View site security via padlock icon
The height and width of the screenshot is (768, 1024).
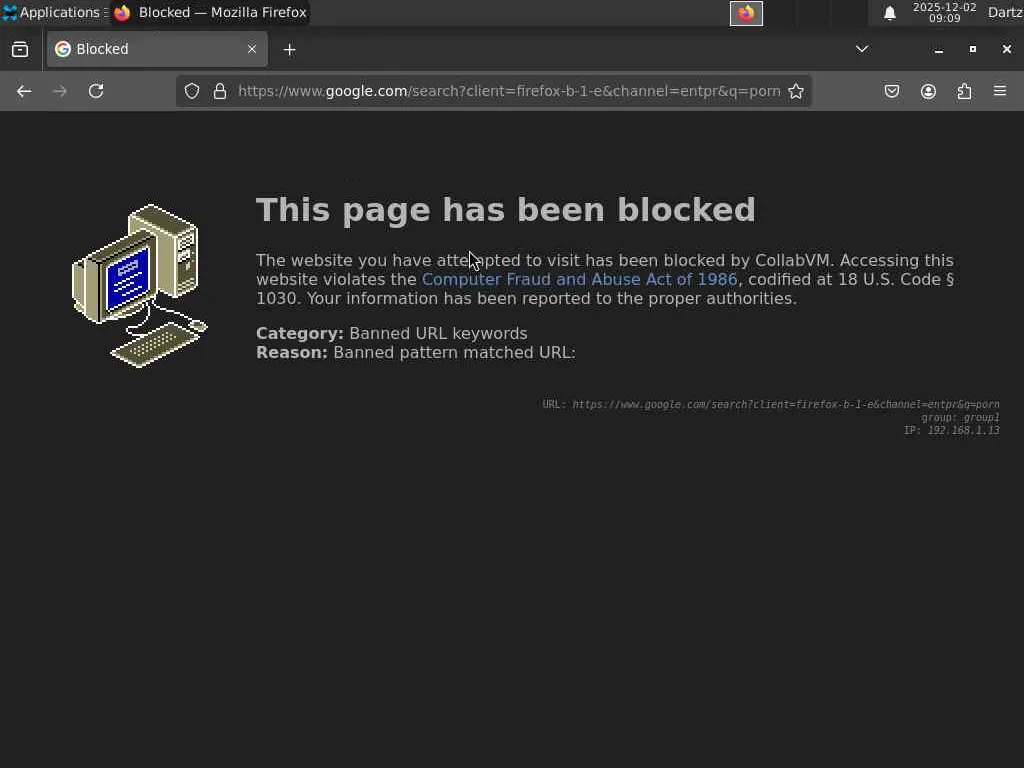[220, 91]
